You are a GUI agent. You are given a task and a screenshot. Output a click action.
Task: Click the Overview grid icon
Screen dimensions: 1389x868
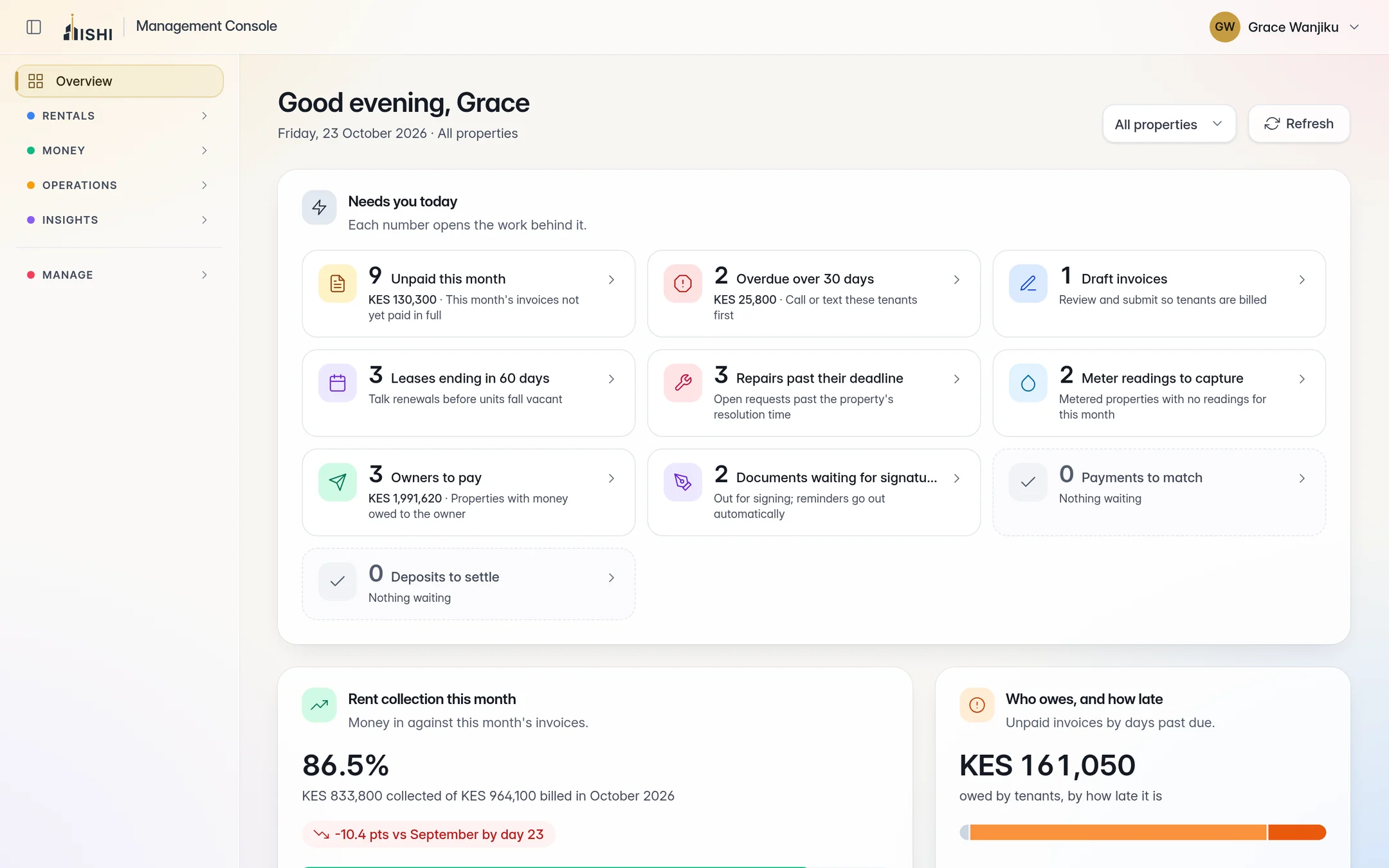[x=36, y=81]
